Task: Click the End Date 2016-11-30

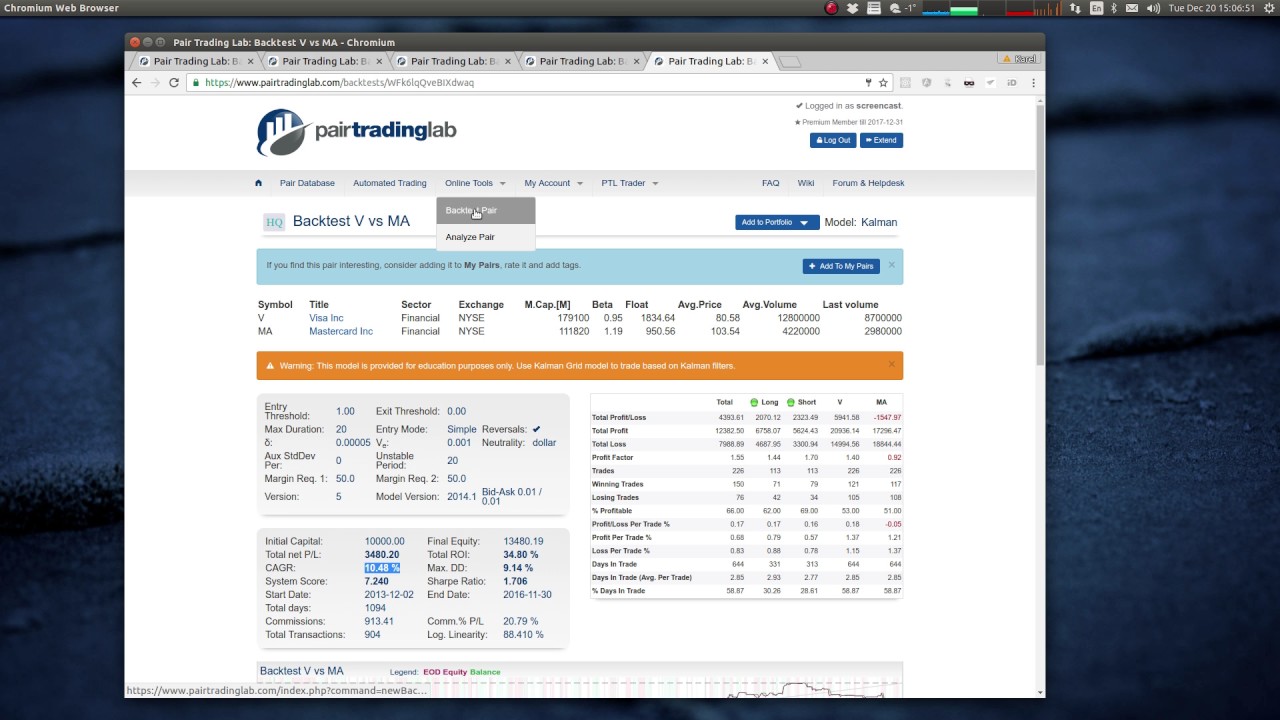Action: click(528, 595)
